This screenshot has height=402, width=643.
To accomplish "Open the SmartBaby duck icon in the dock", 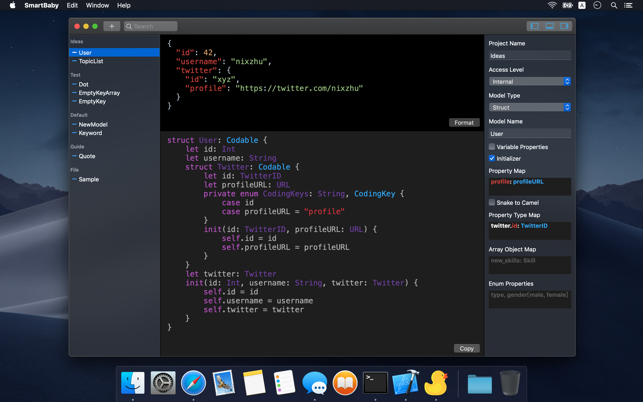I will [x=436, y=382].
